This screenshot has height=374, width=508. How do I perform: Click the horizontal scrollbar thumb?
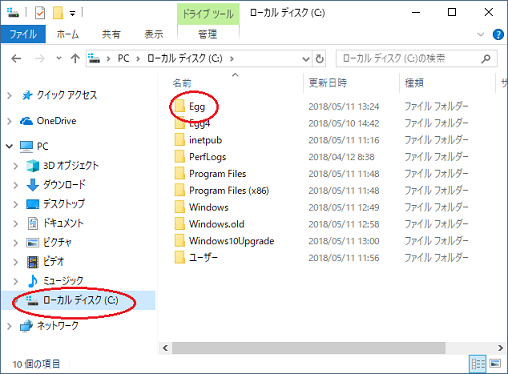(309, 348)
